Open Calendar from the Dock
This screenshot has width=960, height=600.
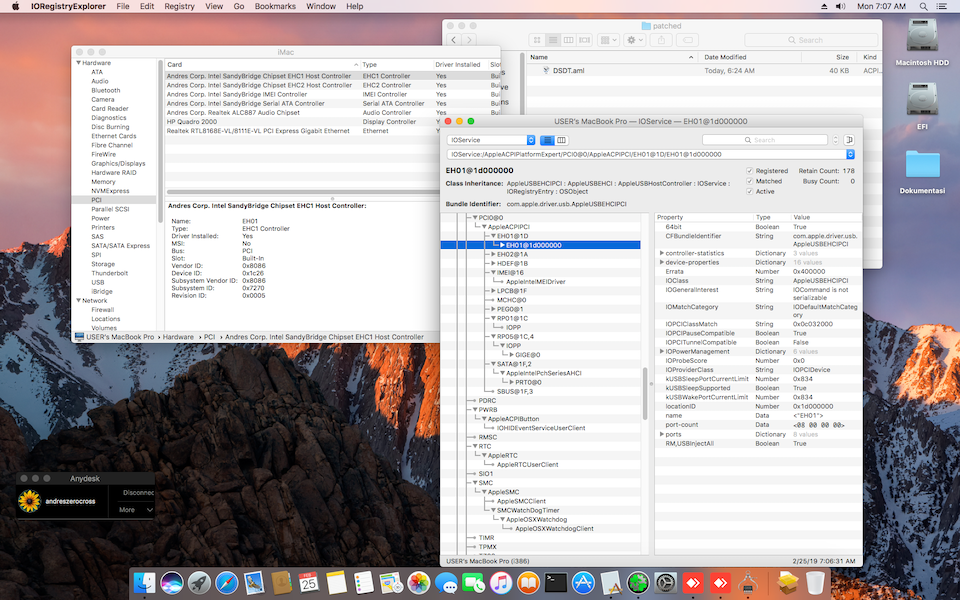pyautogui.click(x=309, y=583)
